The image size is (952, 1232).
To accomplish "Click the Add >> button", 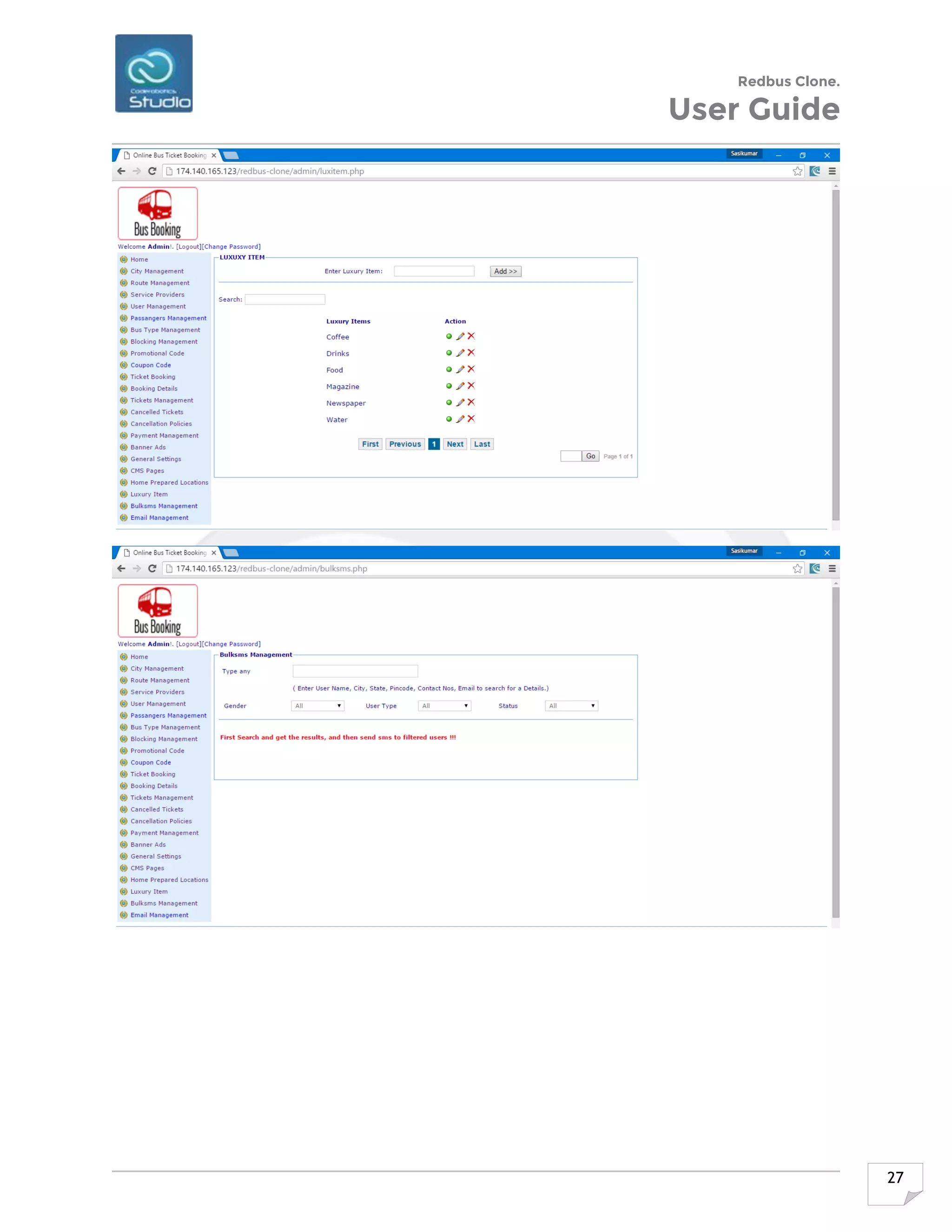I will tap(505, 272).
